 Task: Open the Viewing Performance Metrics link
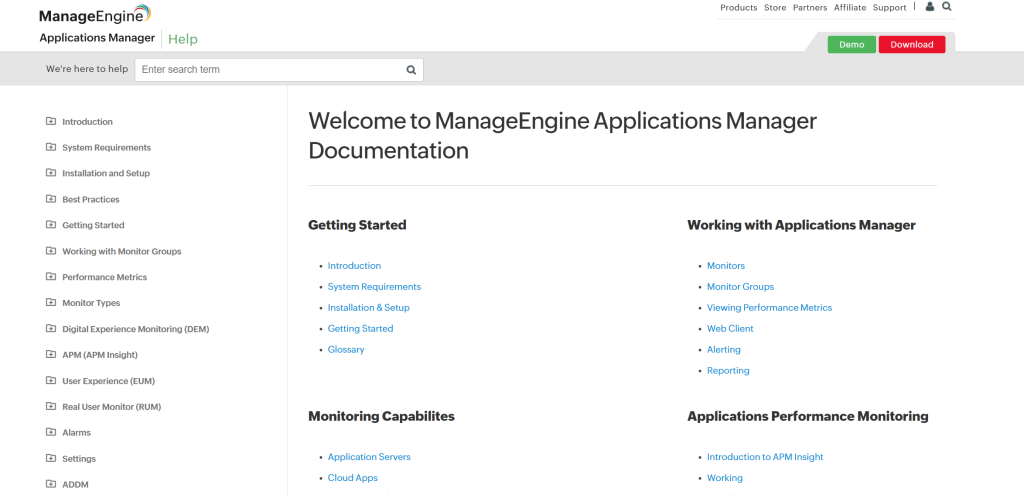tap(769, 308)
